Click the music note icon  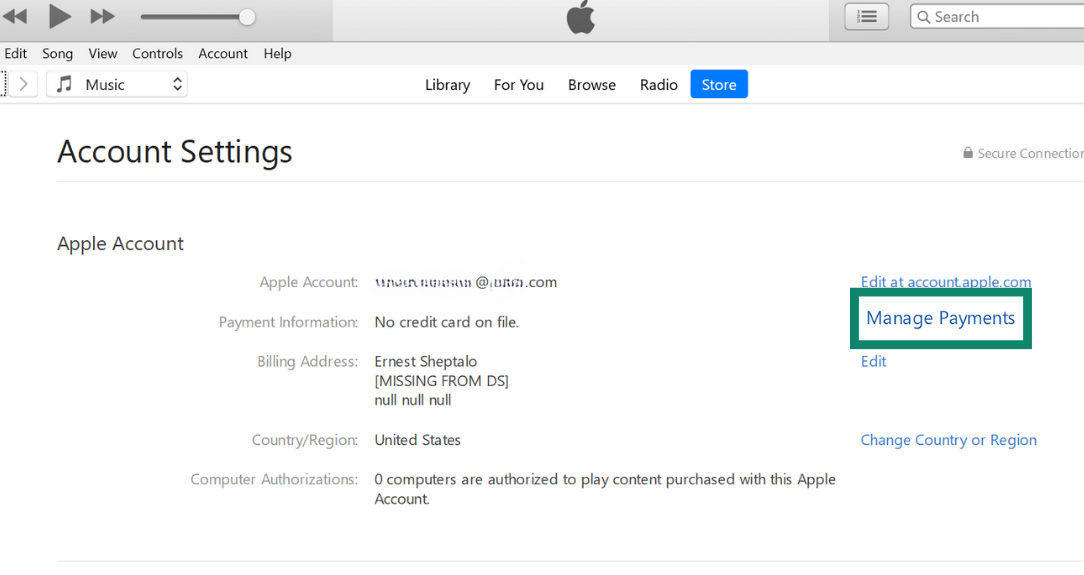tap(65, 84)
